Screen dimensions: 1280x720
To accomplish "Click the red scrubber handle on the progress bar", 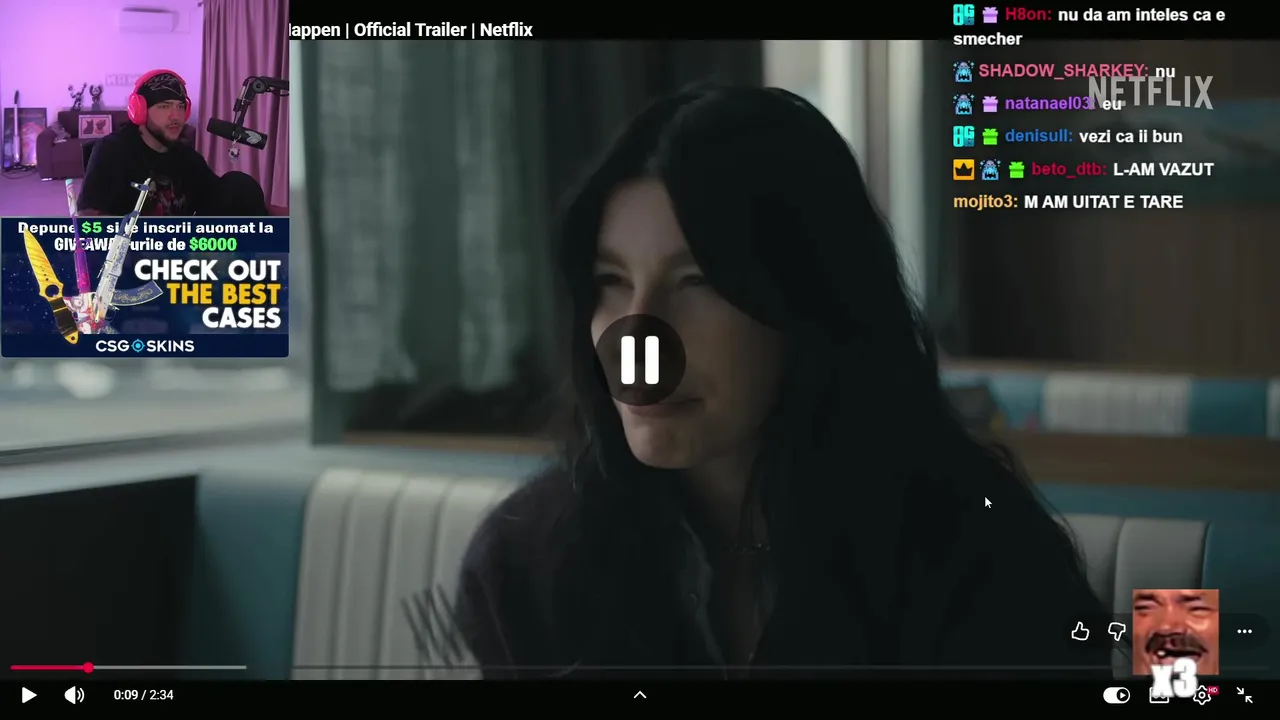I will pos(88,667).
